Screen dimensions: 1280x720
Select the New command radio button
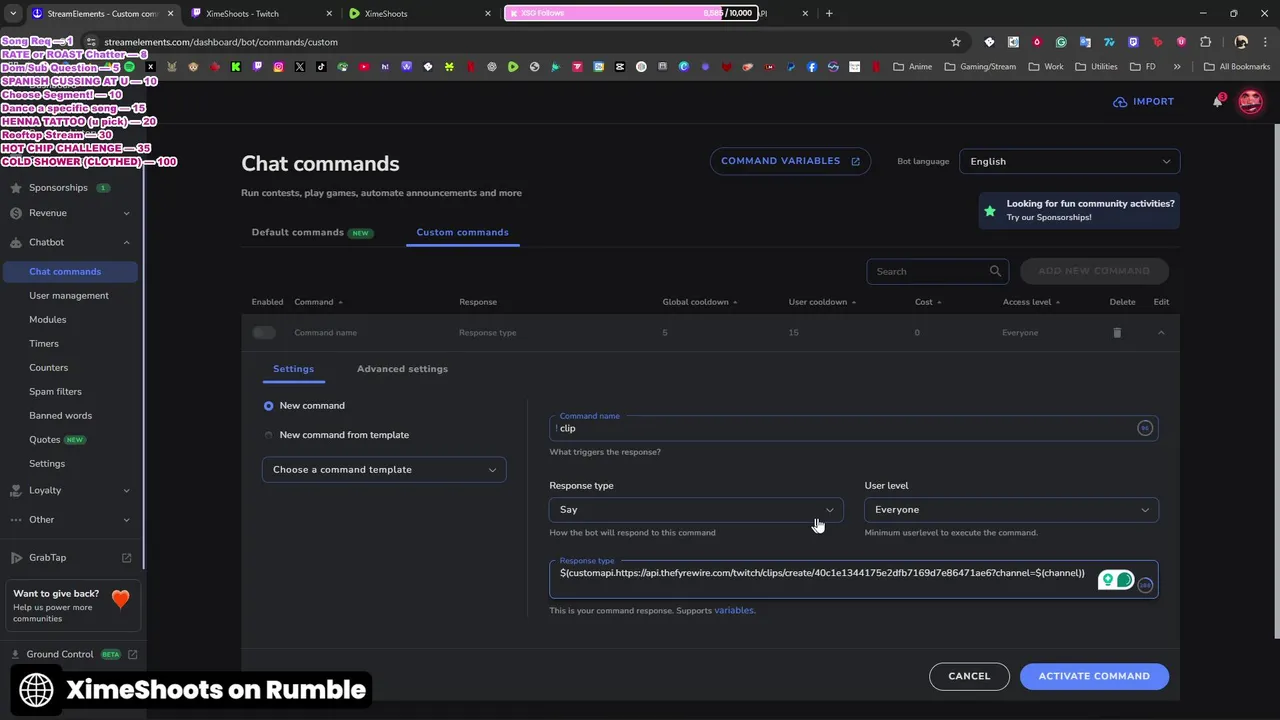click(x=268, y=406)
